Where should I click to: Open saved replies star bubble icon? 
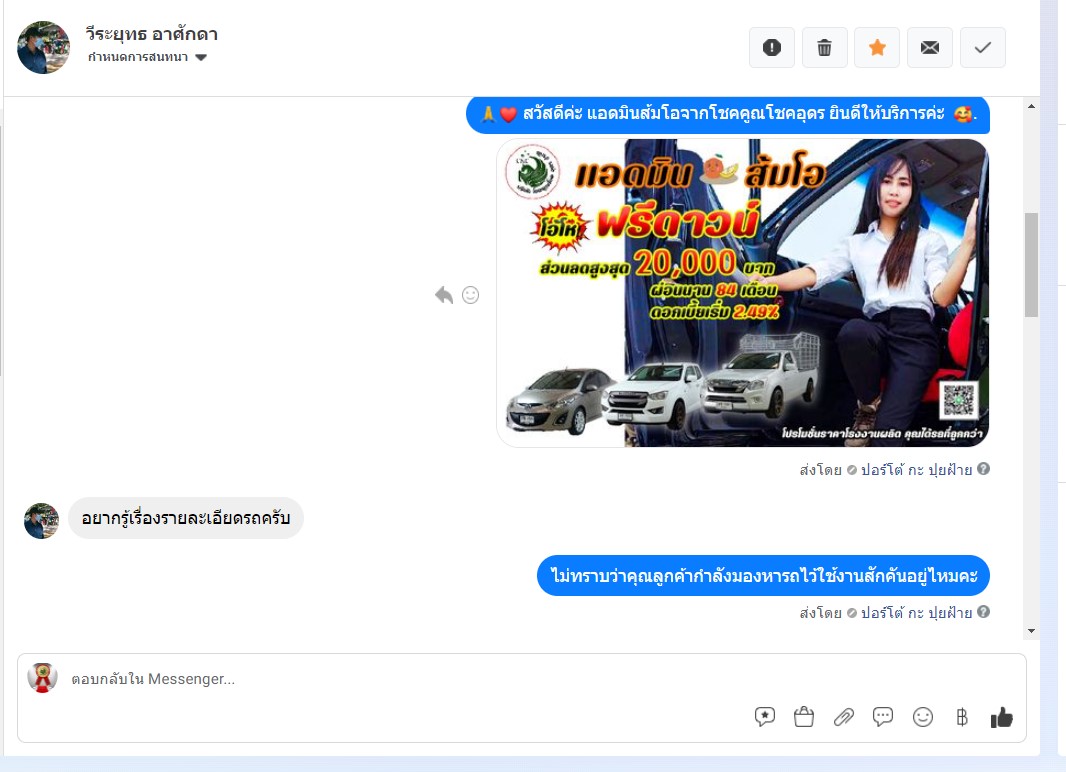(765, 717)
